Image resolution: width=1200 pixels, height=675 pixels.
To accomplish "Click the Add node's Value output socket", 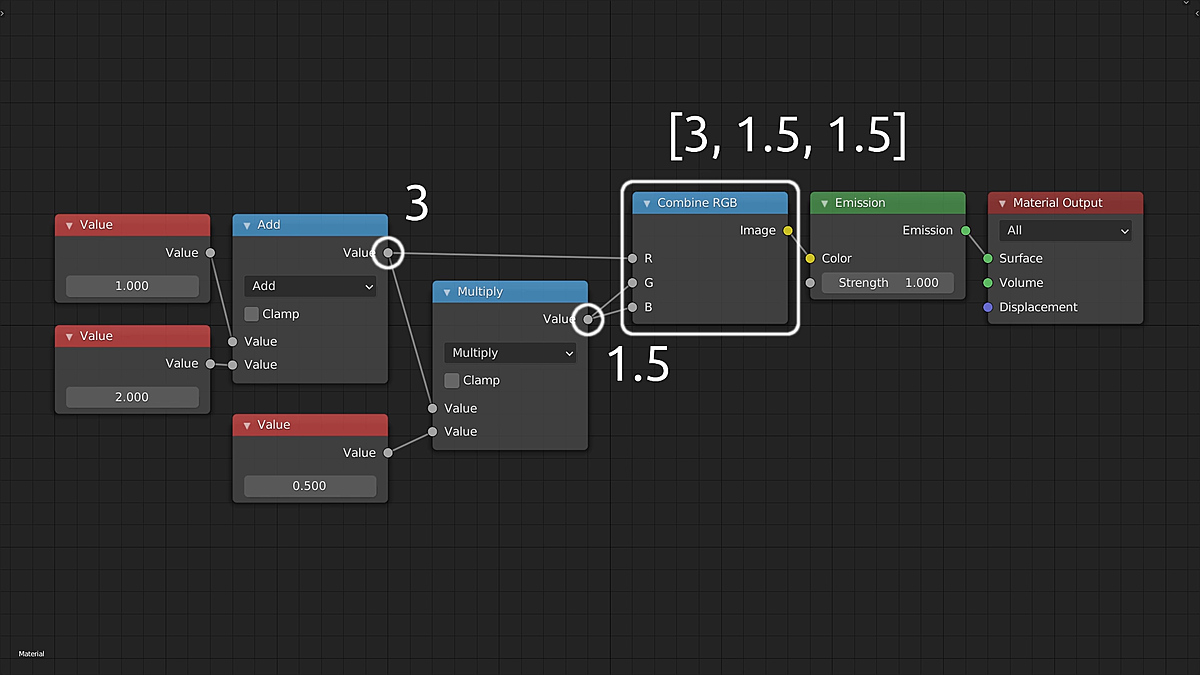I will pyautogui.click(x=388, y=253).
